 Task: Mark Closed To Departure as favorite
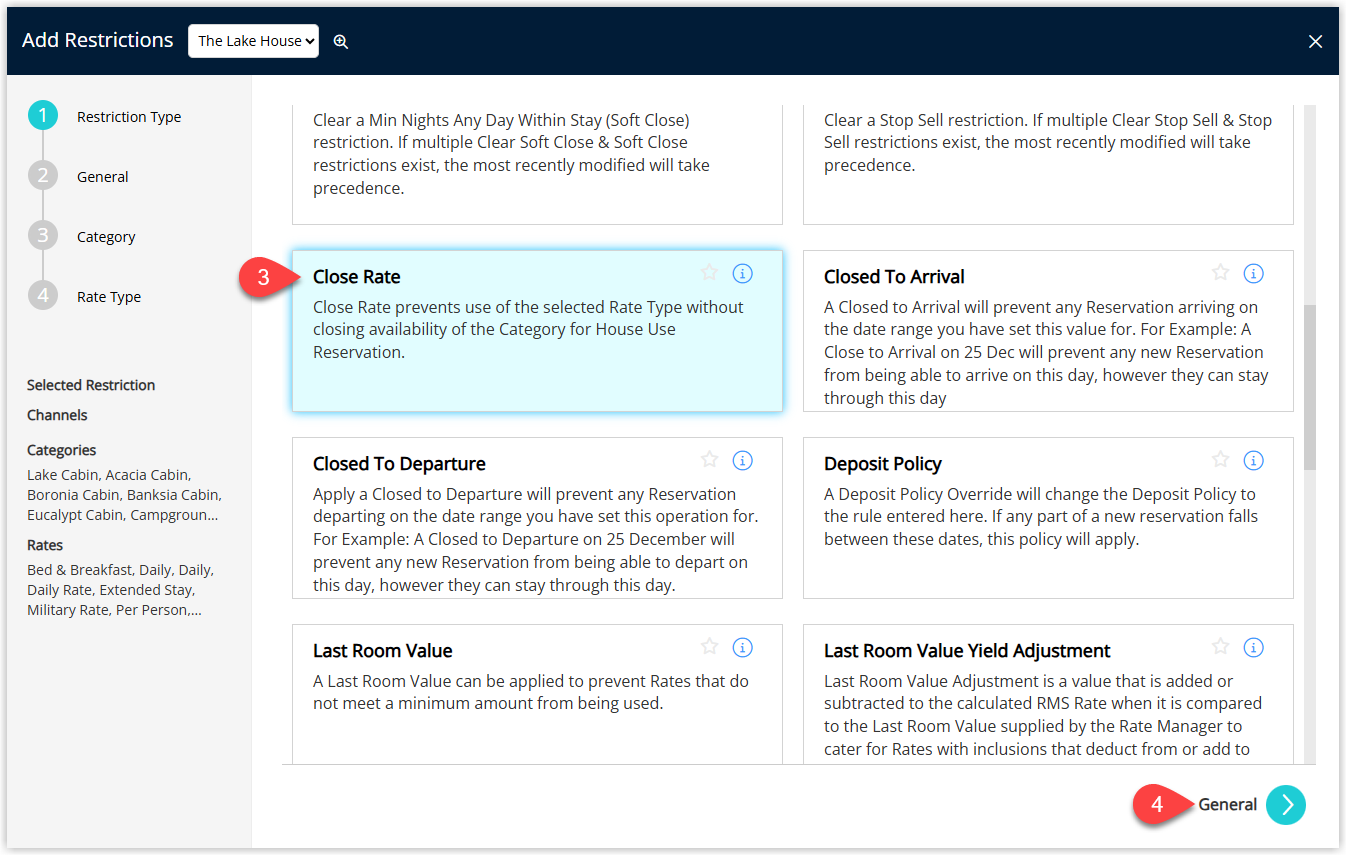pos(709,459)
